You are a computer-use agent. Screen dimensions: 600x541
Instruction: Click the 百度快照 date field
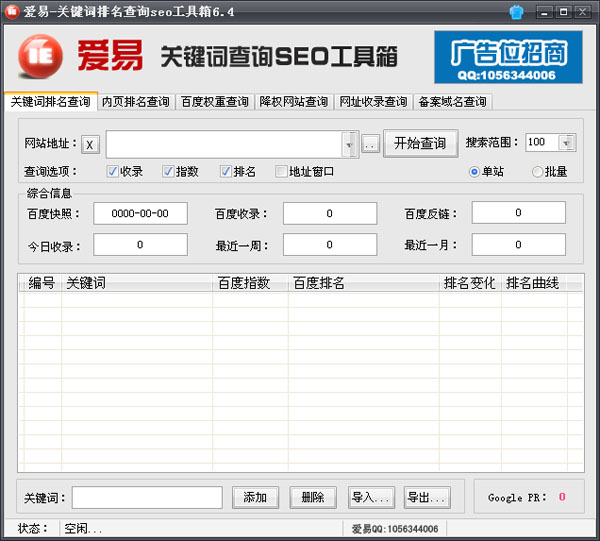(x=140, y=213)
